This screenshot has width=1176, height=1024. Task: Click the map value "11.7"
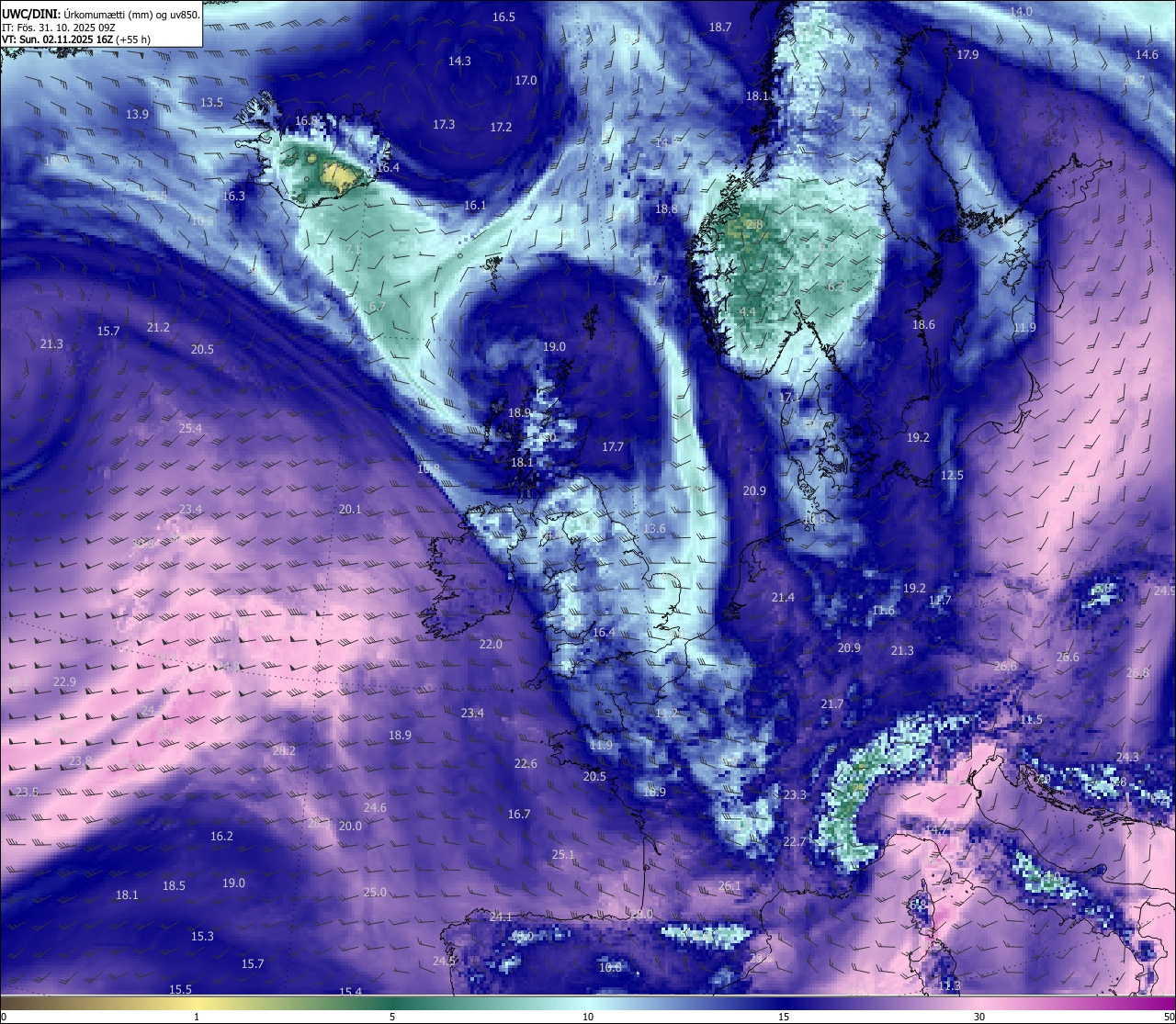(x=940, y=601)
